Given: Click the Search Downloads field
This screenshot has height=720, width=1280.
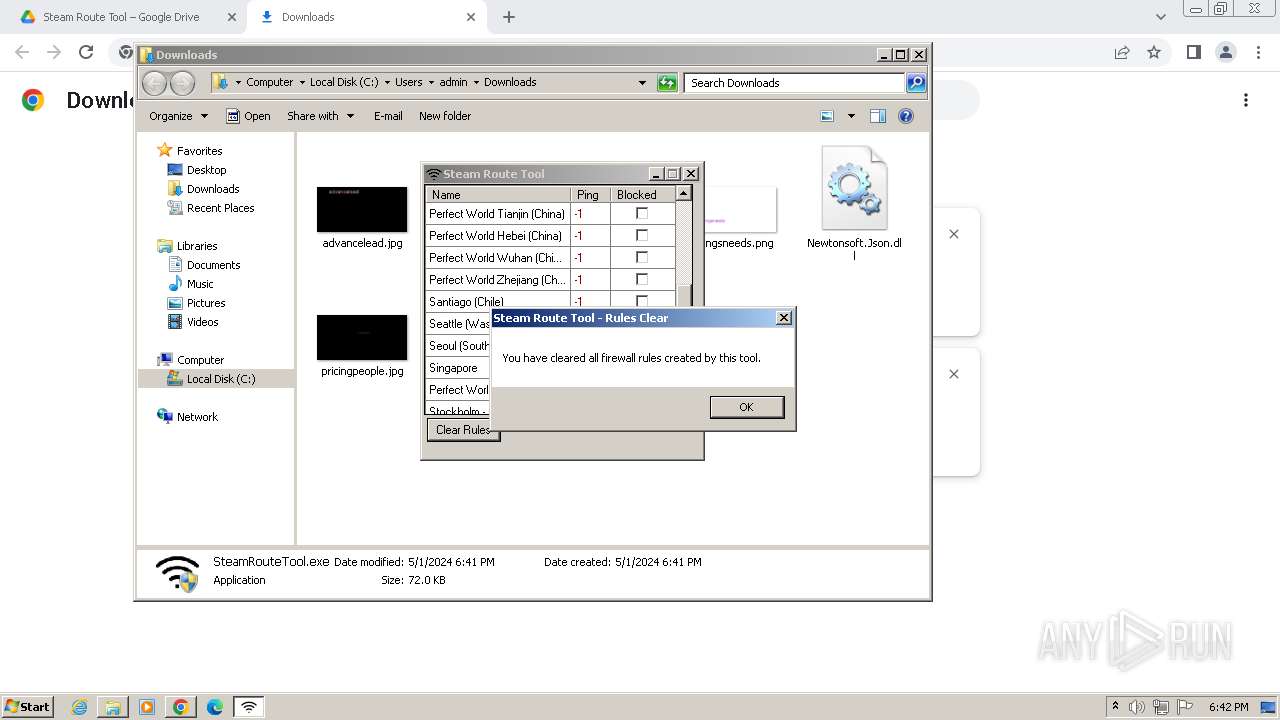Looking at the screenshot, I should (x=795, y=83).
